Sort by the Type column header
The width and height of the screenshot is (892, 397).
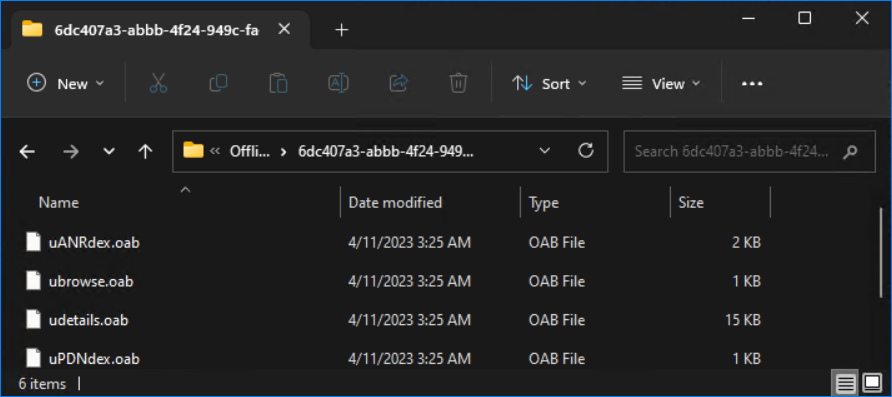543,202
